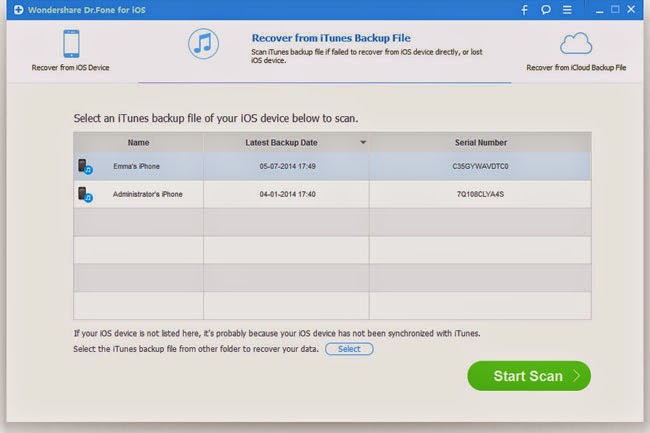The image size is (650, 433).
Task: Minimize the Dr.Fone window
Action: 599,10
